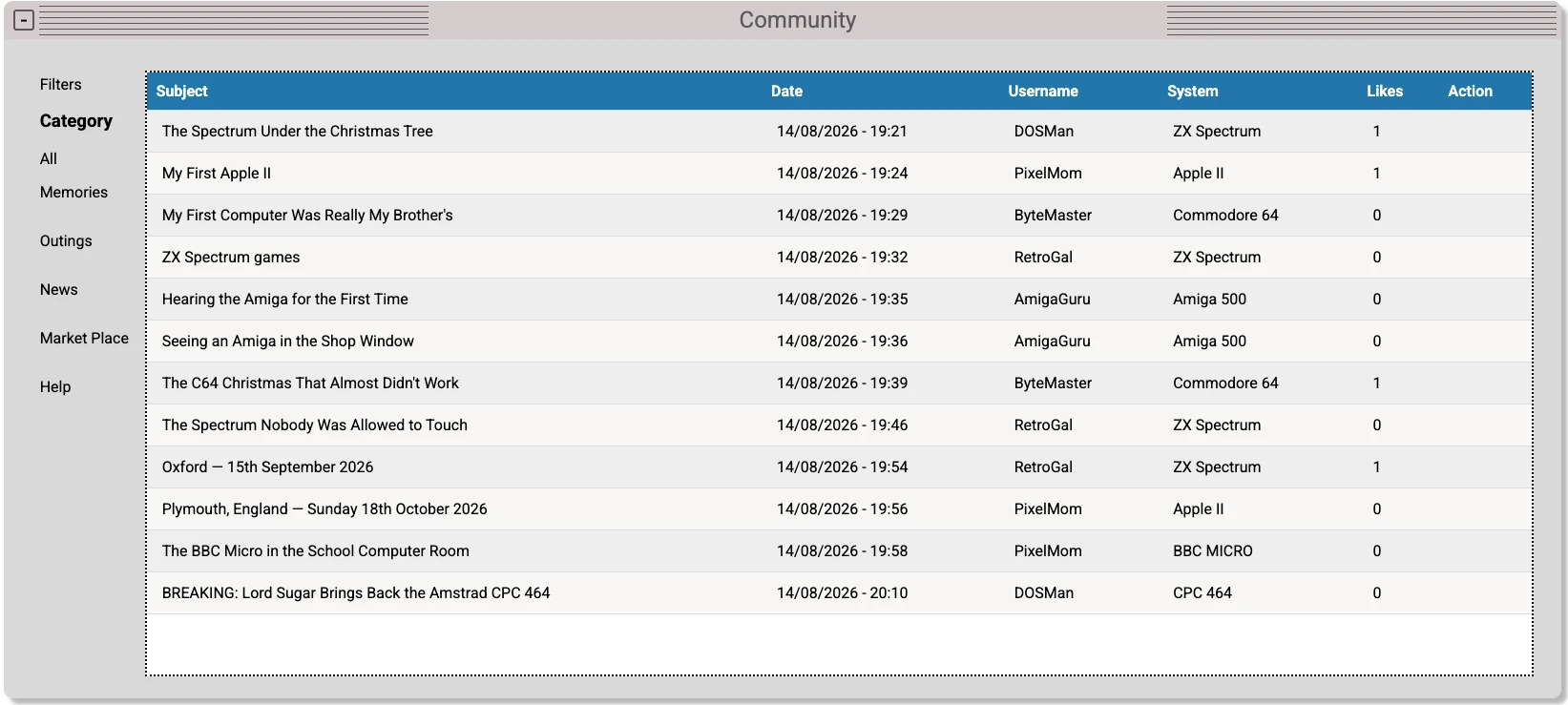
Task: Open the BREAKING Lord Sugar Amstrad post
Action: pyautogui.click(x=356, y=592)
